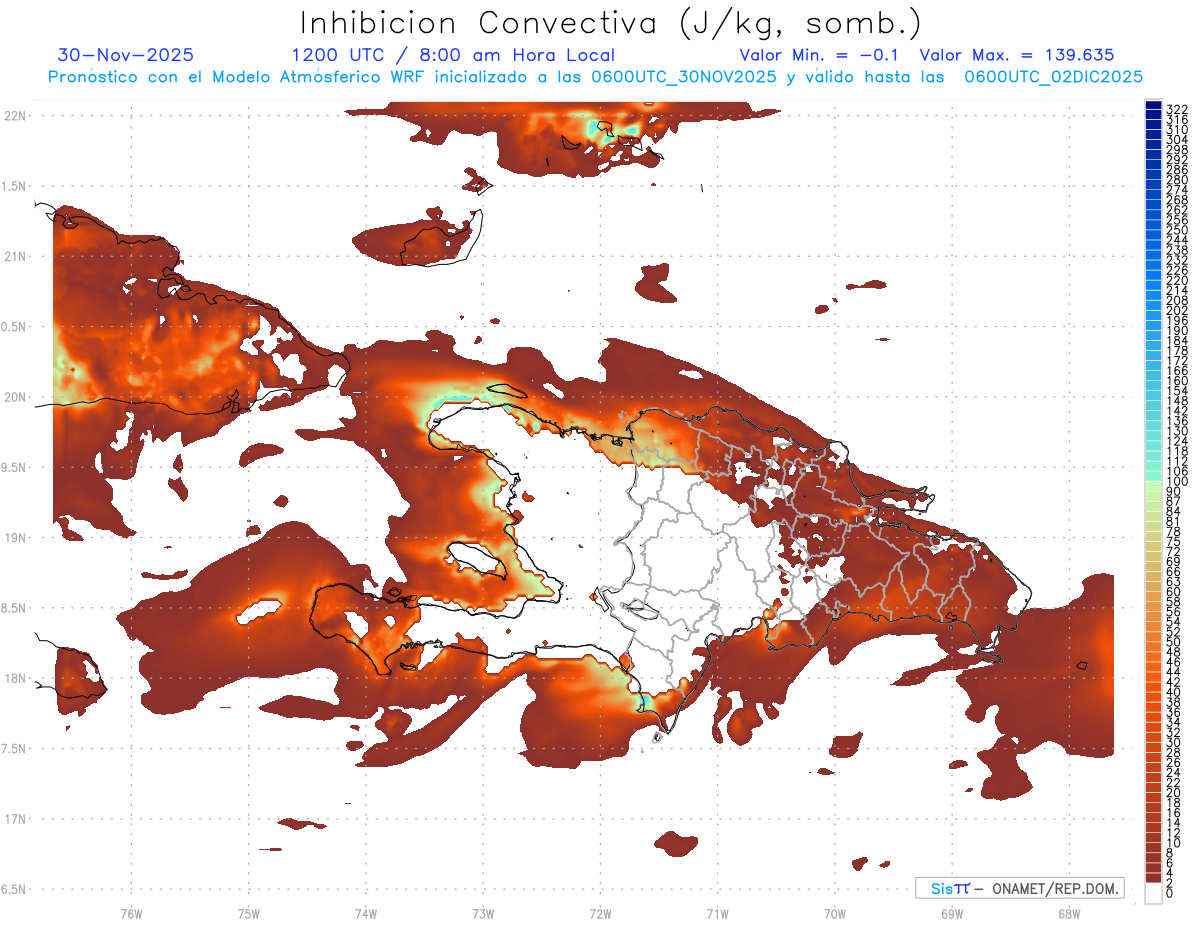Click the longitude label "68W"

[1069, 913]
